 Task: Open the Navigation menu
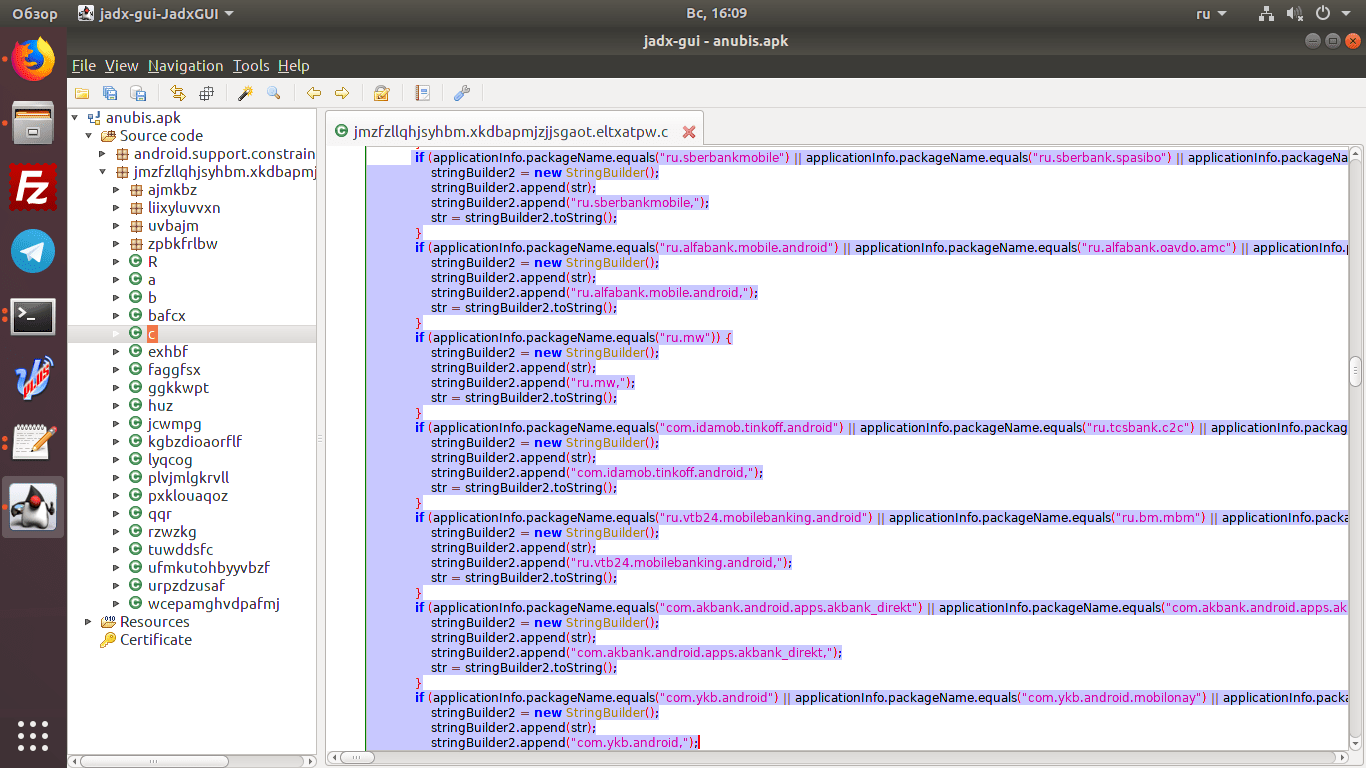[x=185, y=66]
